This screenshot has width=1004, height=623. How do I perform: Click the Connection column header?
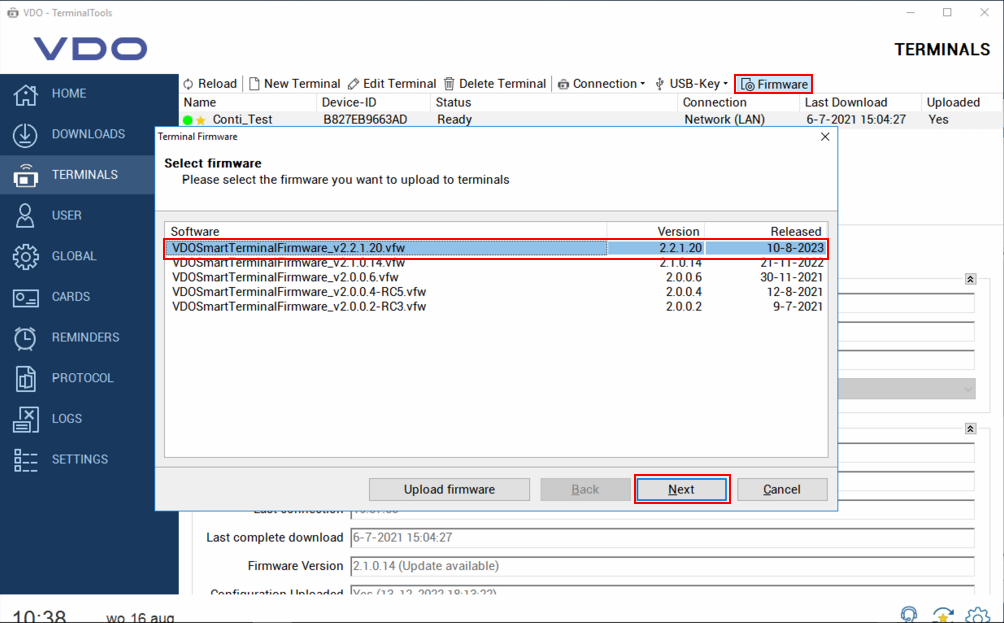point(738,102)
